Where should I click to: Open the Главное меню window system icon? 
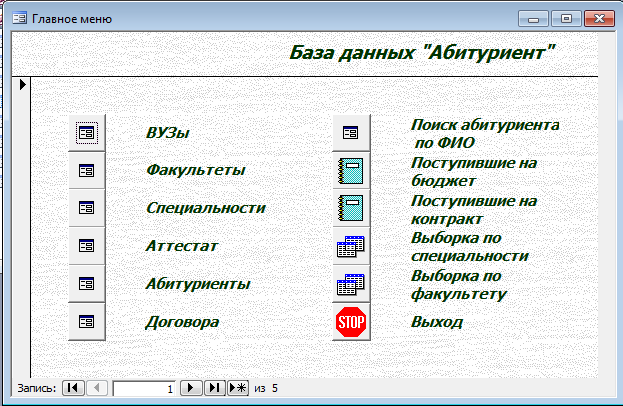point(19,19)
